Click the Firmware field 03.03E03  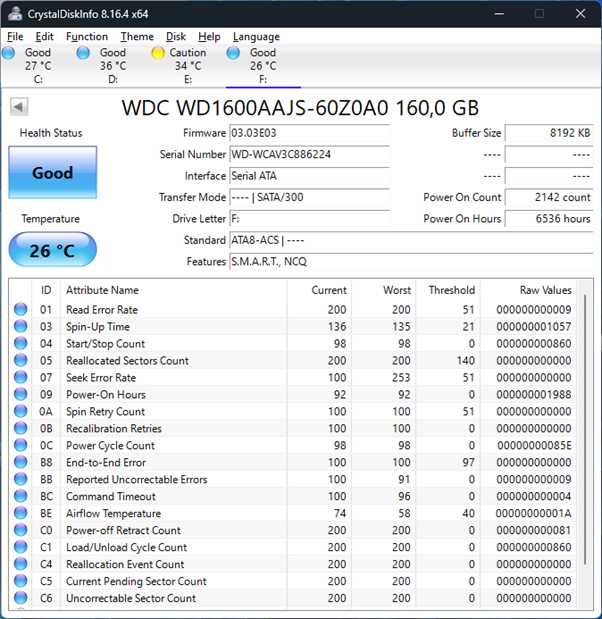tap(310, 133)
